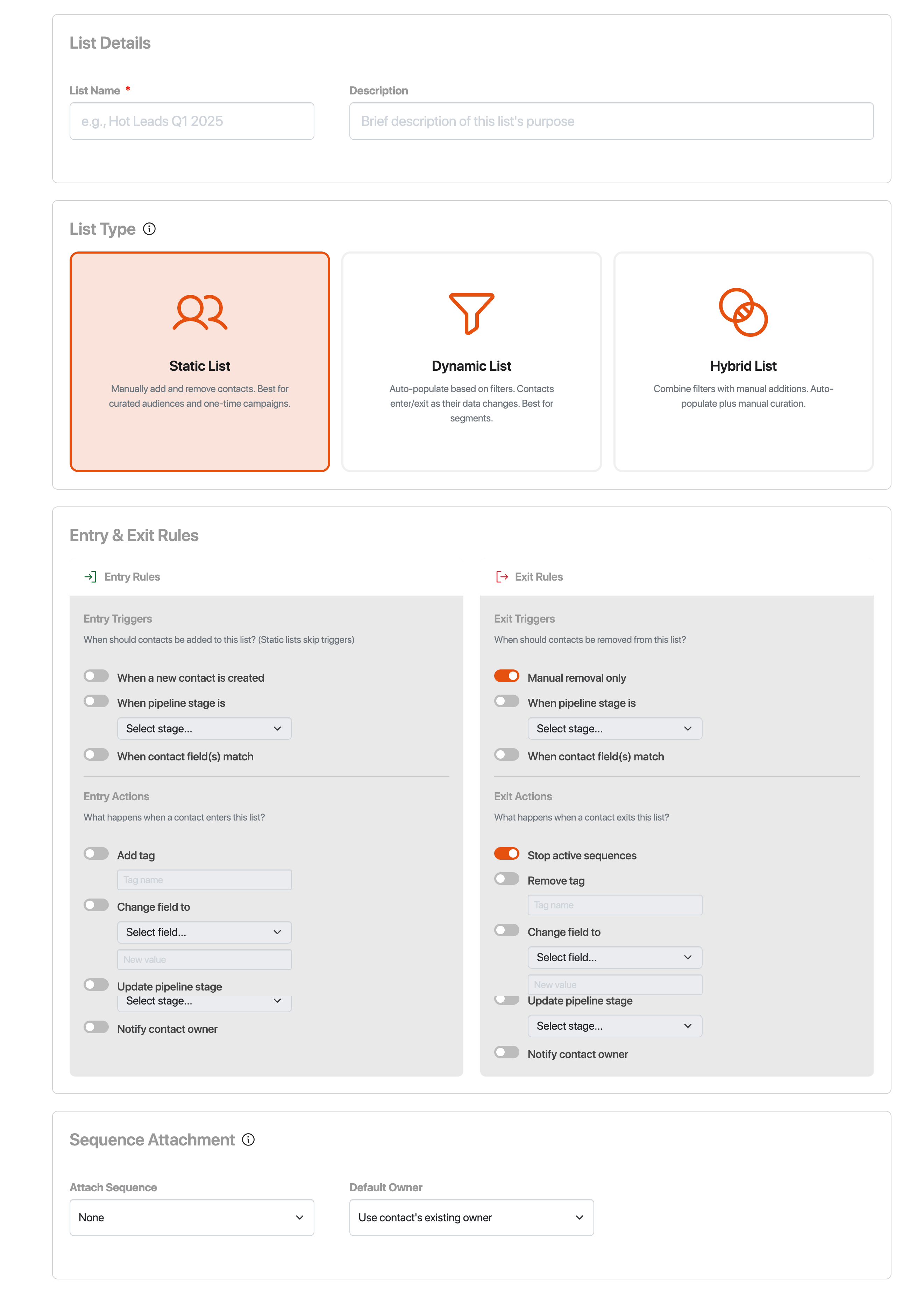Enable the 'Remove tag' exit action
This screenshot has height=1292, width=924.
click(506, 878)
